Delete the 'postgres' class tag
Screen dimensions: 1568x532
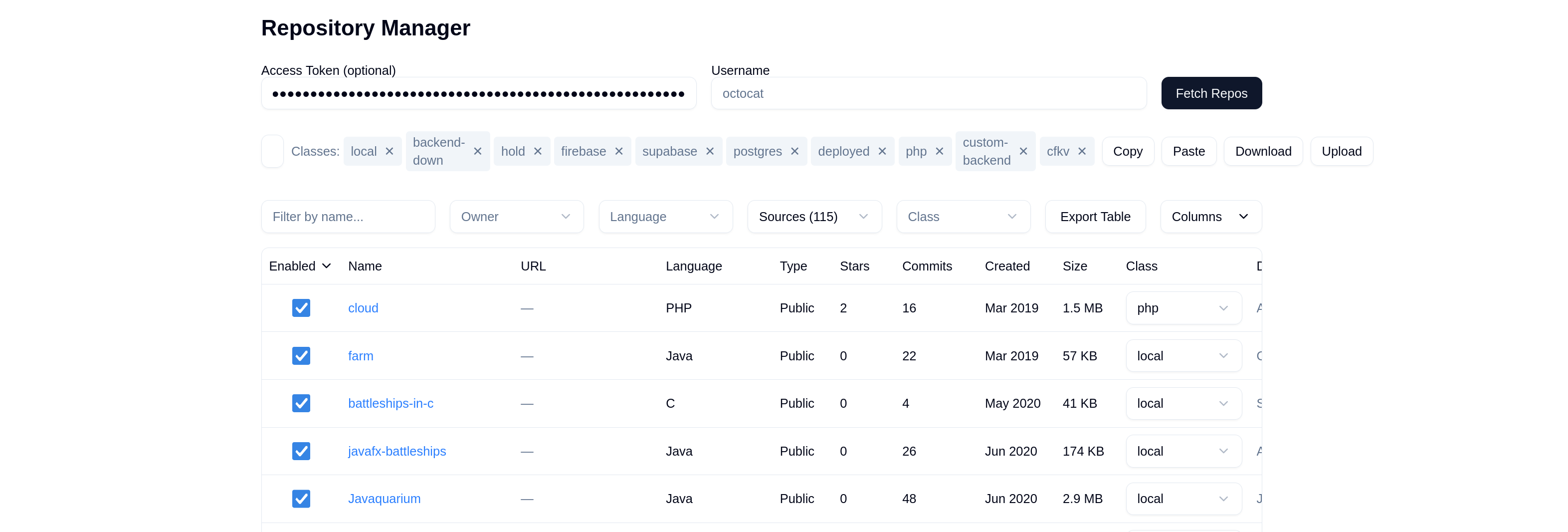tap(794, 151)
